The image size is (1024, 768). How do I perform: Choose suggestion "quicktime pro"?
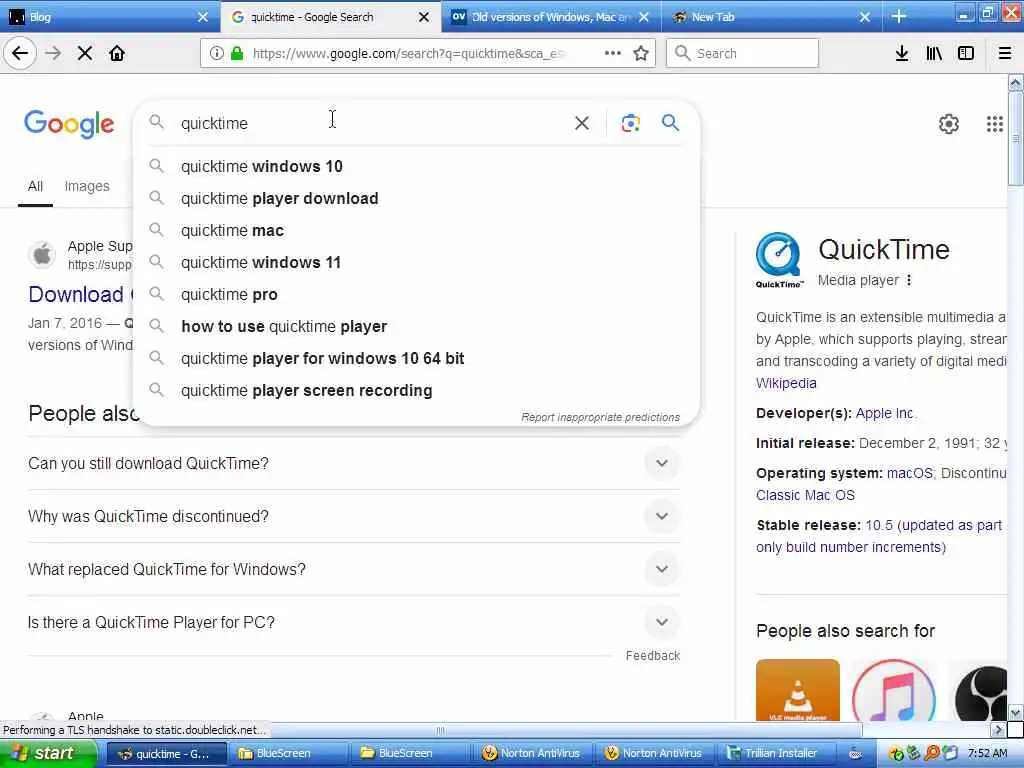[x=417, y=295]
